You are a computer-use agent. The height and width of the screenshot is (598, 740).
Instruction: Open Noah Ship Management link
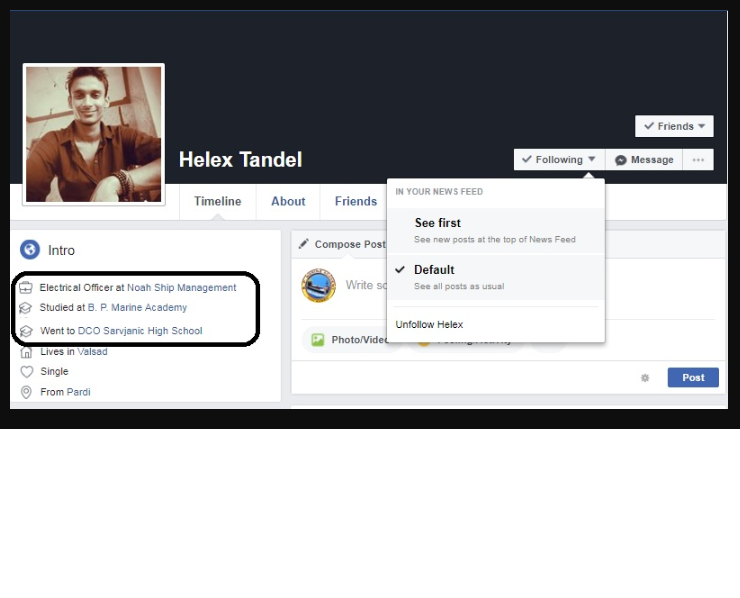[x=182, y=287]
